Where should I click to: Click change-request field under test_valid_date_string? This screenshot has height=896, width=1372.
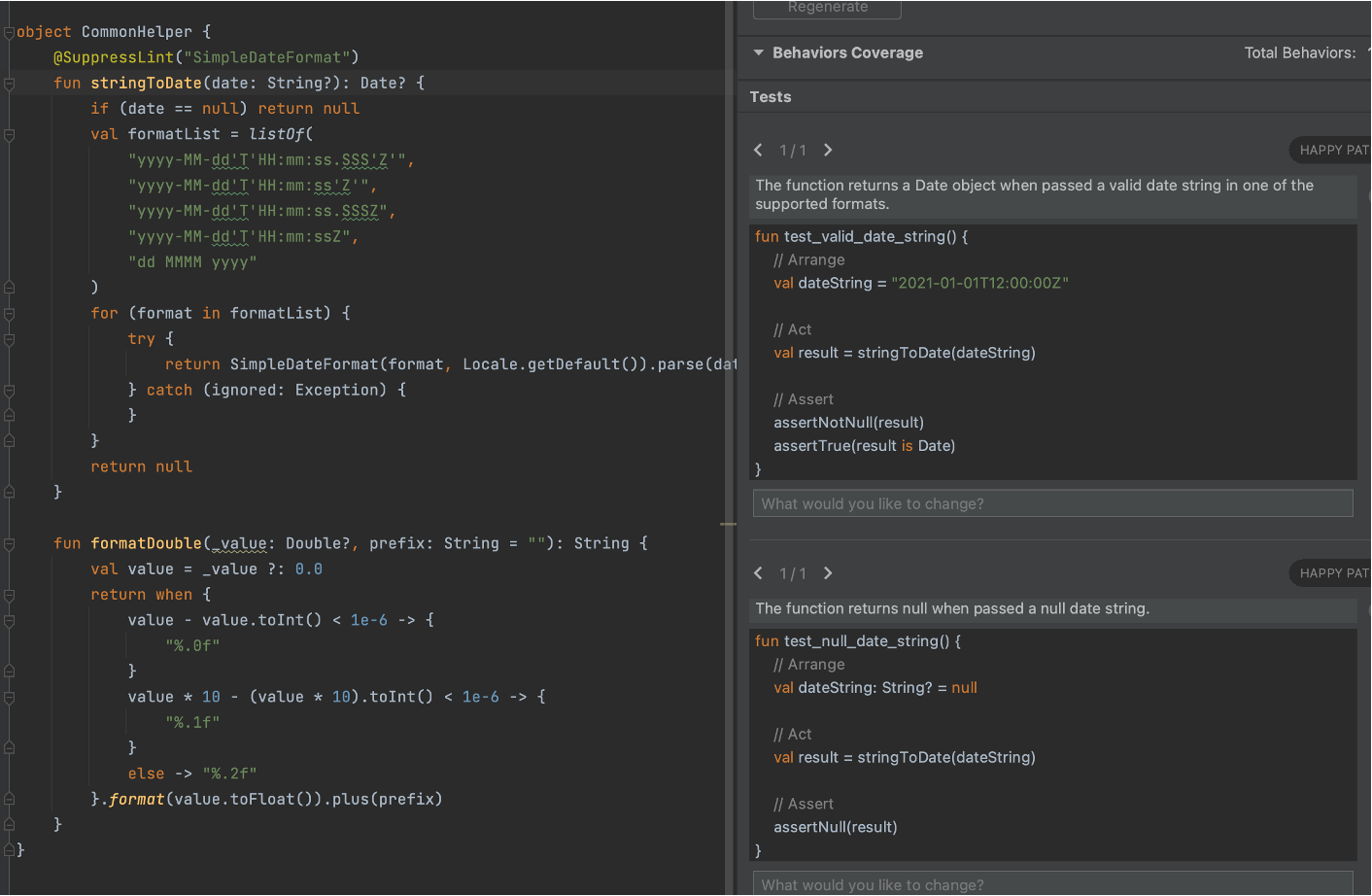coord(1052,503)
